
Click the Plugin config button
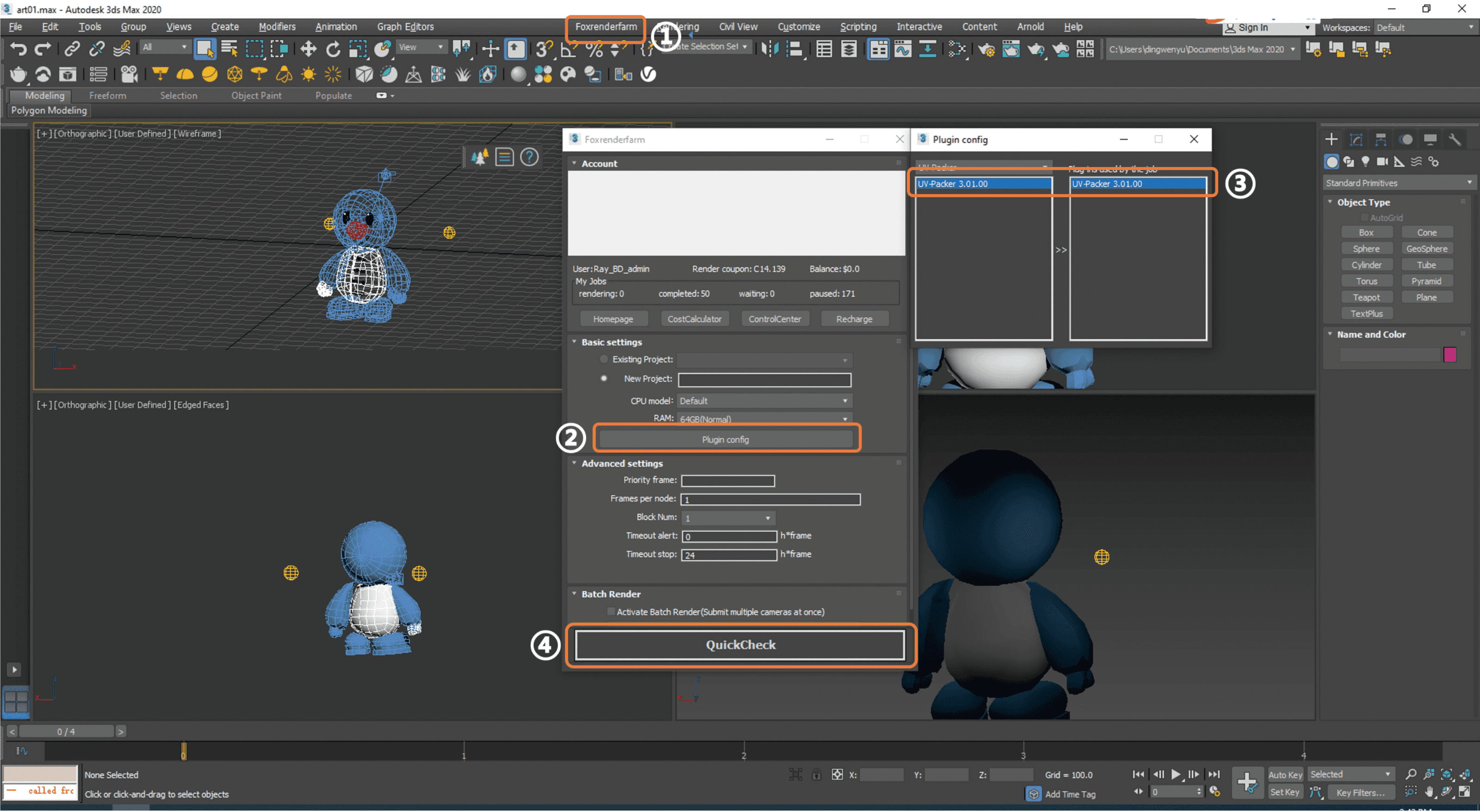tap(725, 439)
